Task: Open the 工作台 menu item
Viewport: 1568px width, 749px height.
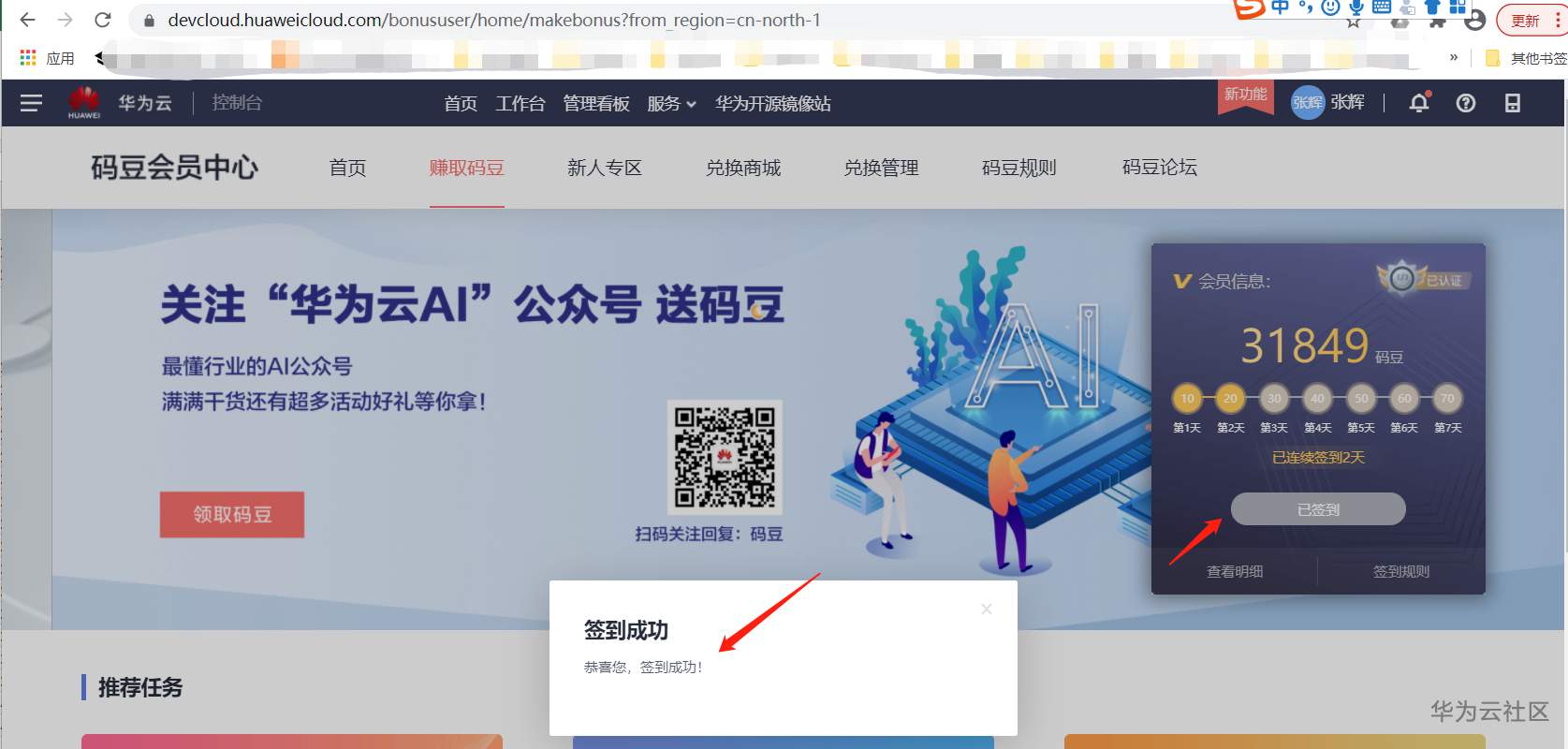Action: coord(520,103)
